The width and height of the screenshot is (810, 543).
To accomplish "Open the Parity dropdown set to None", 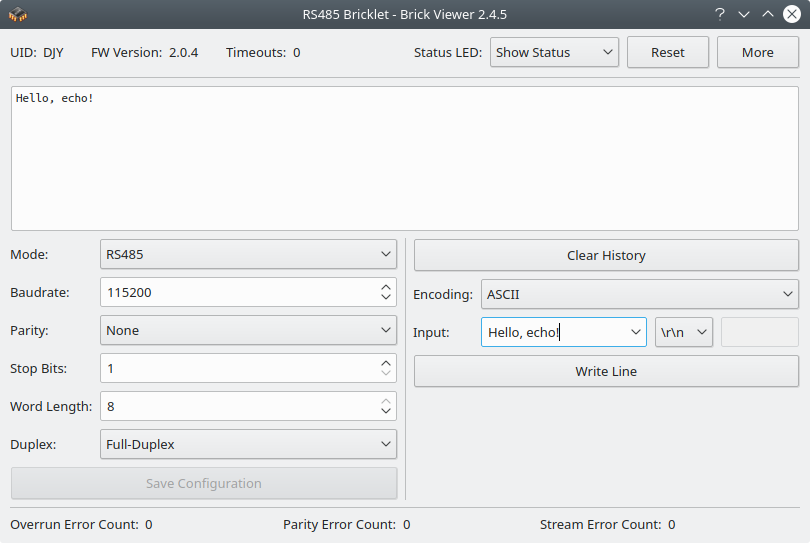I will 248,331.
